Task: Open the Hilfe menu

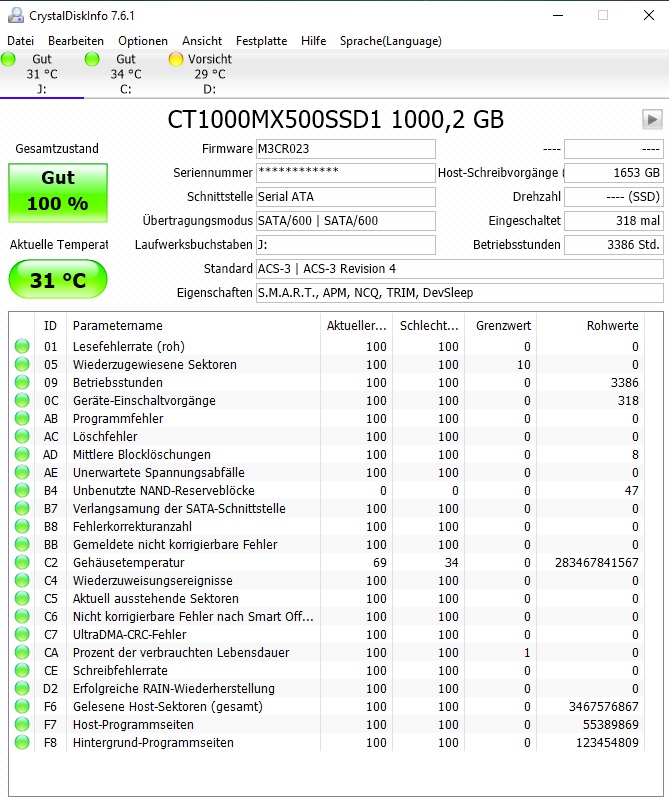Action: (x=314, y=41)
